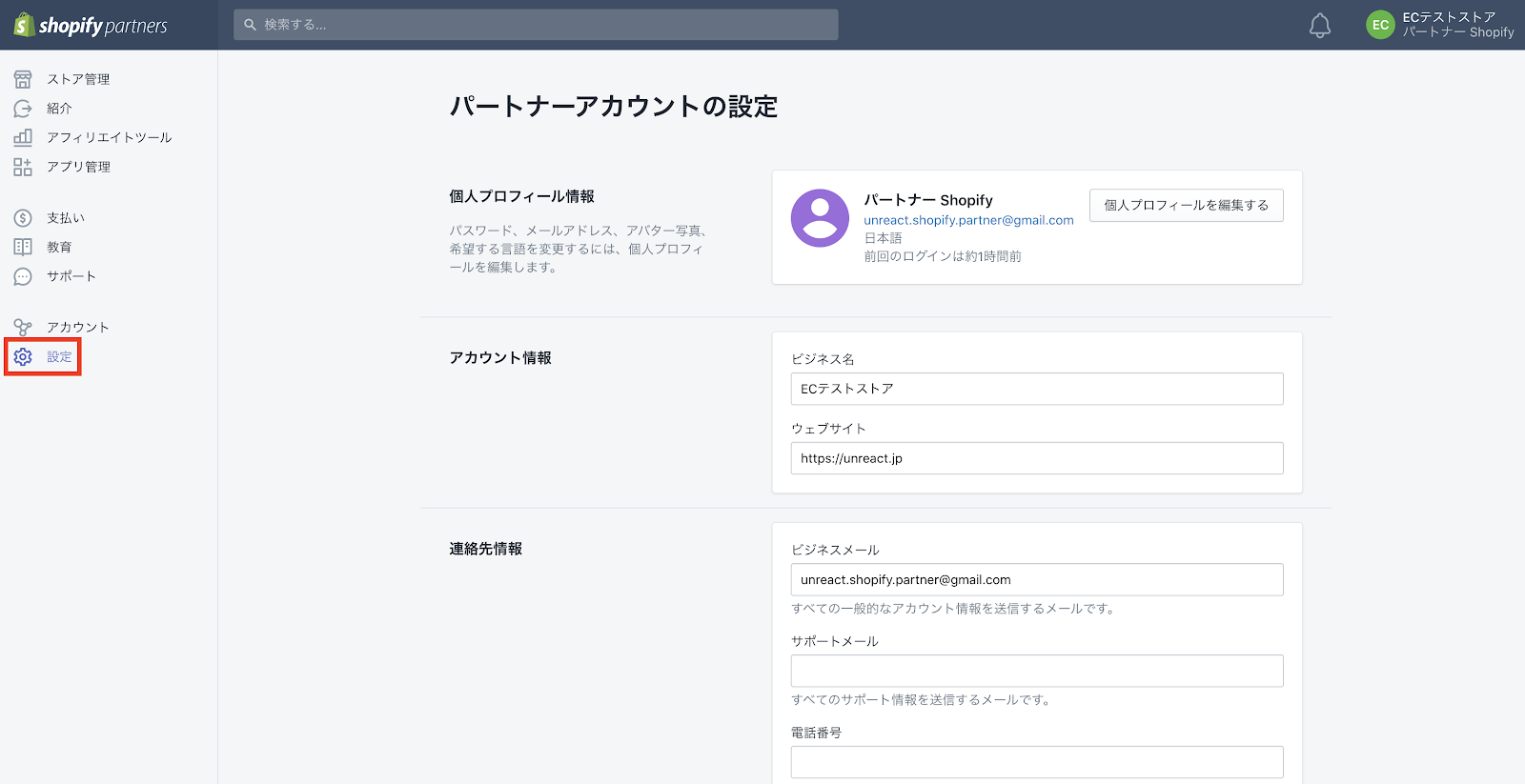Screen dimensions: 1525x784
Task: Click the empty サポートメール input field
Action: (x=1036, y=671)
